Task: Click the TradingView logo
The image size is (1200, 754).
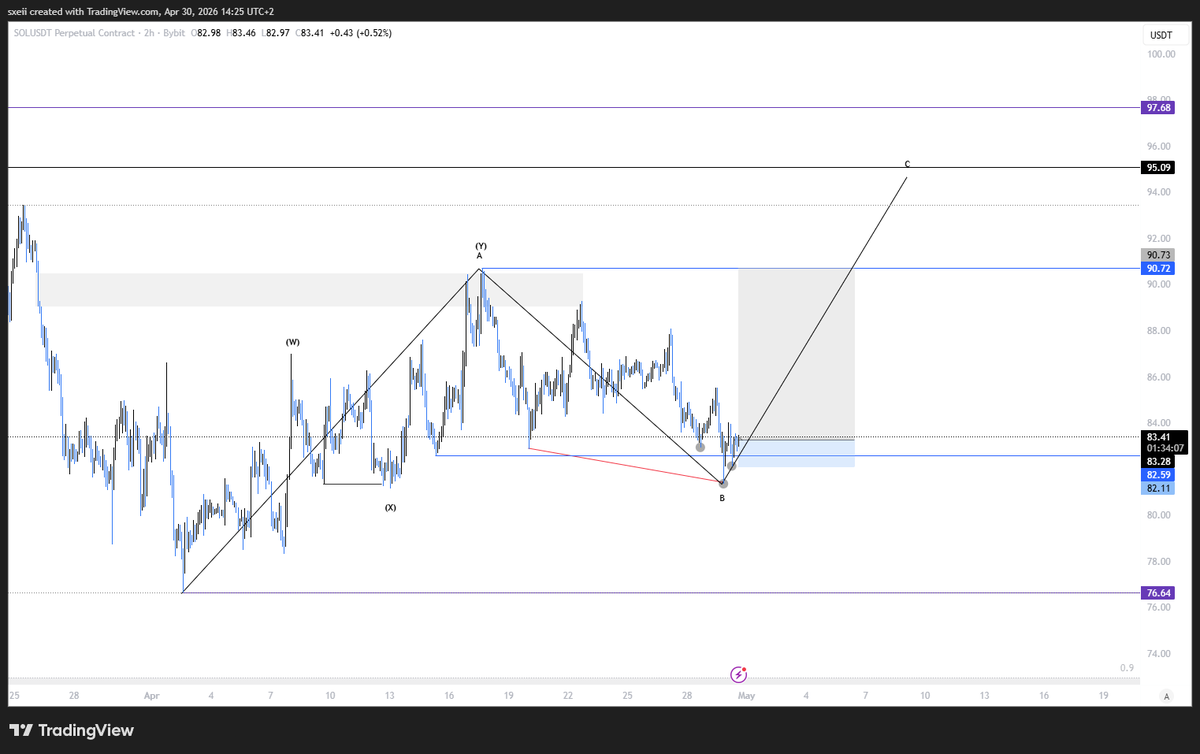Action: [x=72, y=730]
